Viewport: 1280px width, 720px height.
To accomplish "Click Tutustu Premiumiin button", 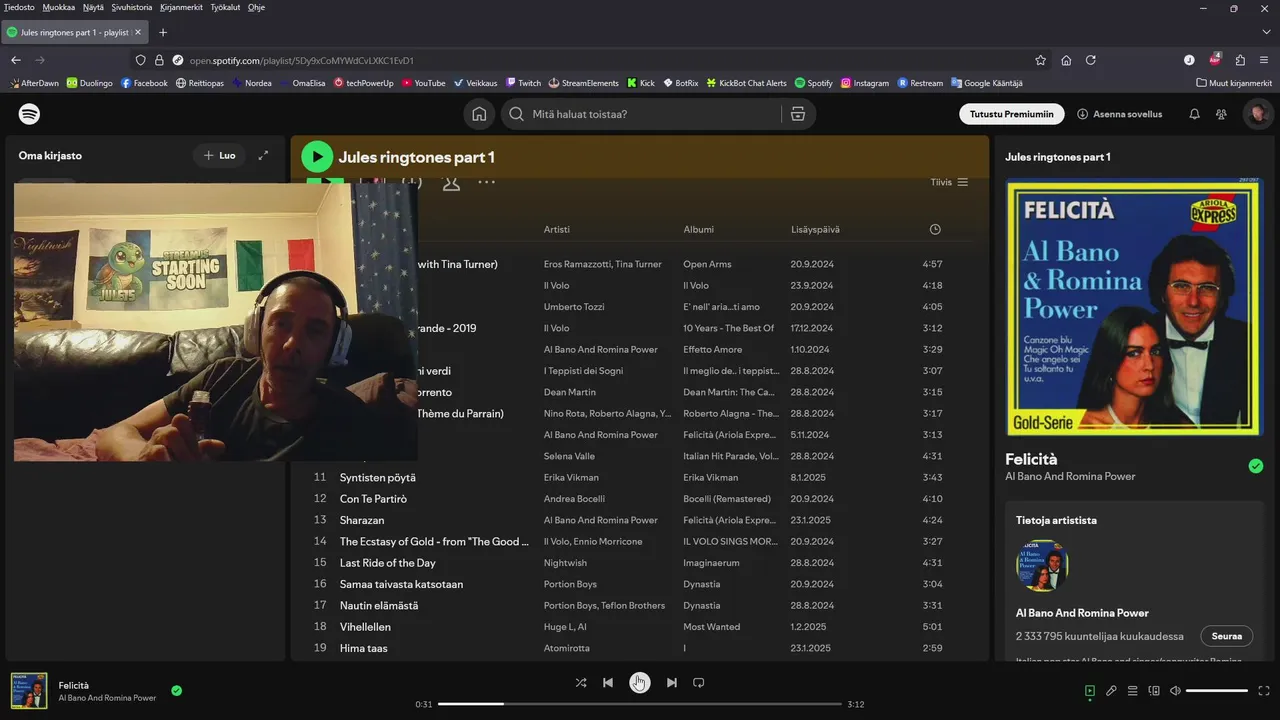I will coord(1012,114).
